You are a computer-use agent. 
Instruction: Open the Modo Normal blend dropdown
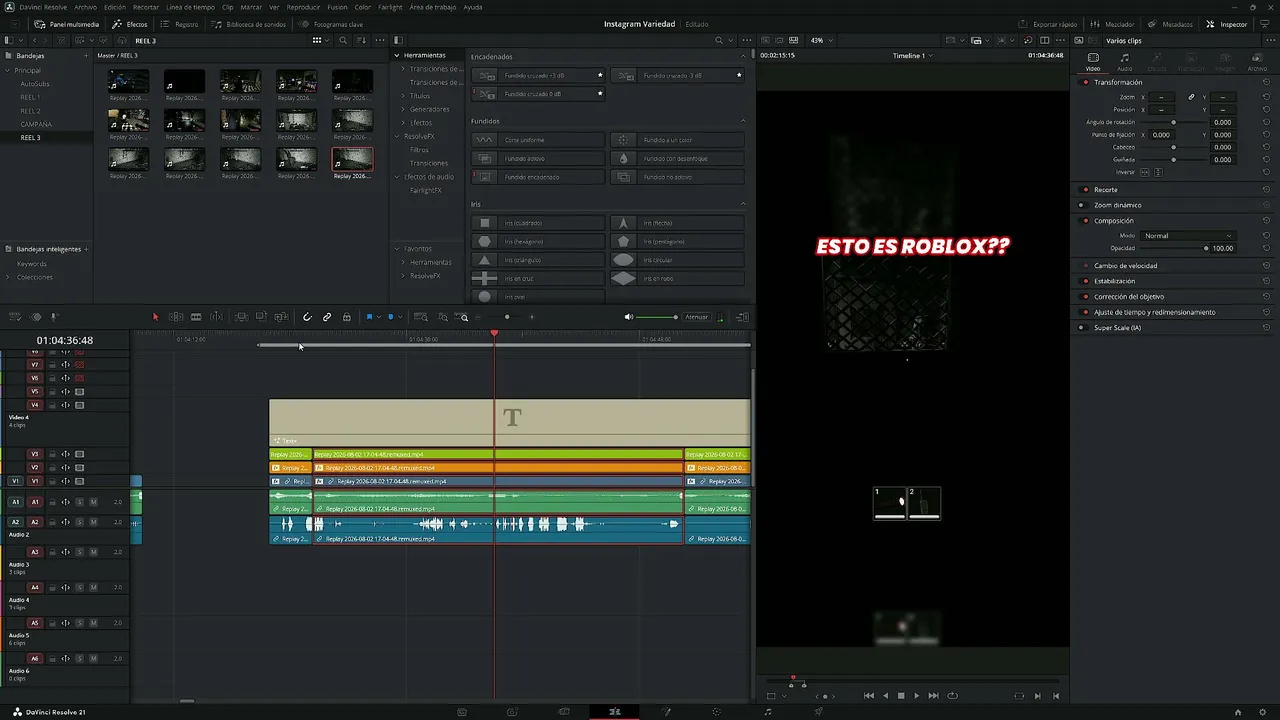tap(1188, 236)
